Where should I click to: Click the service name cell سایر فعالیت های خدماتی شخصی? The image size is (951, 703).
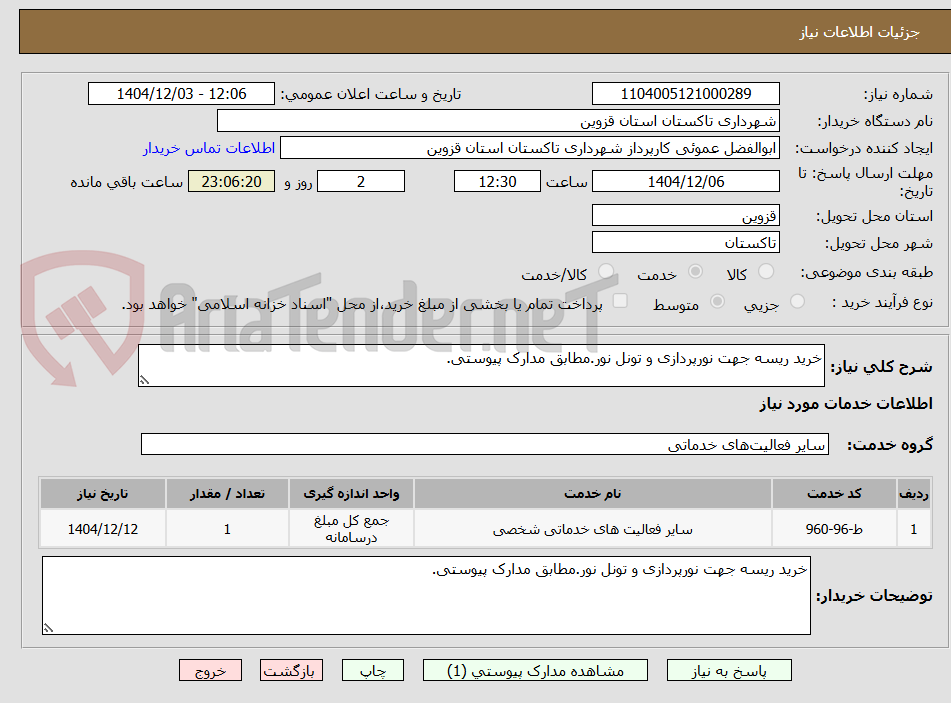pos(593,529)
